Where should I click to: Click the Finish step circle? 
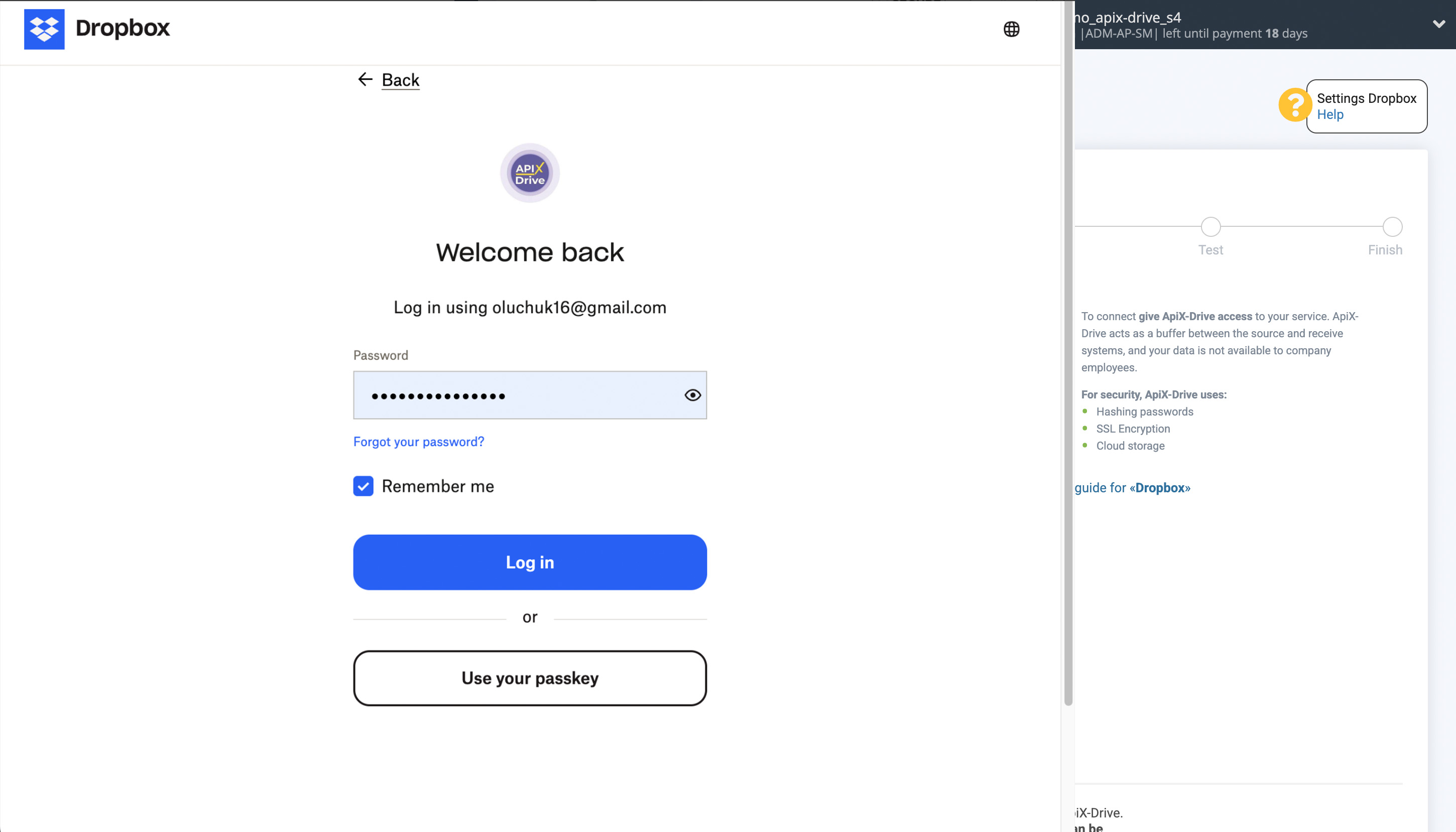tap(1391, 226)
